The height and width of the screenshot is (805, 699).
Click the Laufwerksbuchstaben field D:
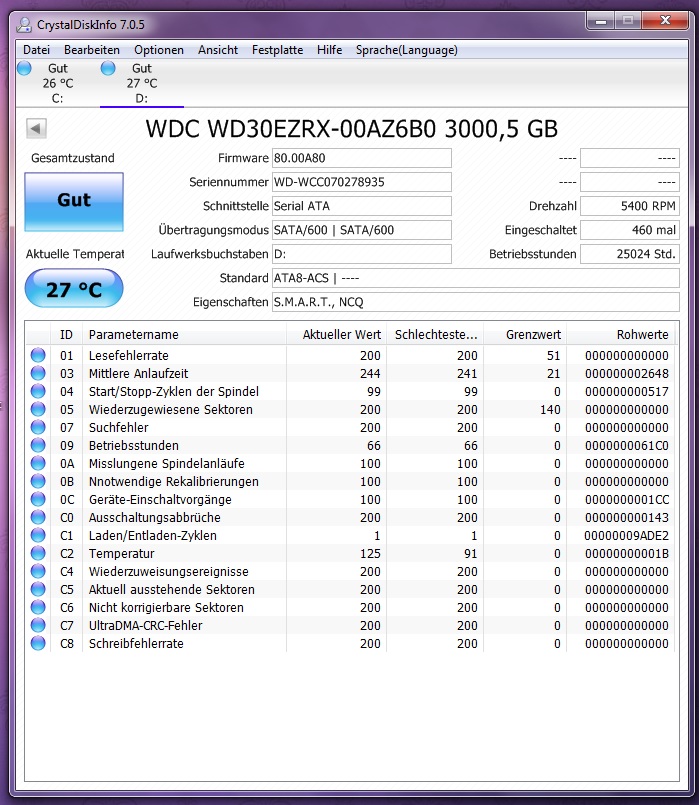point(362,254)
